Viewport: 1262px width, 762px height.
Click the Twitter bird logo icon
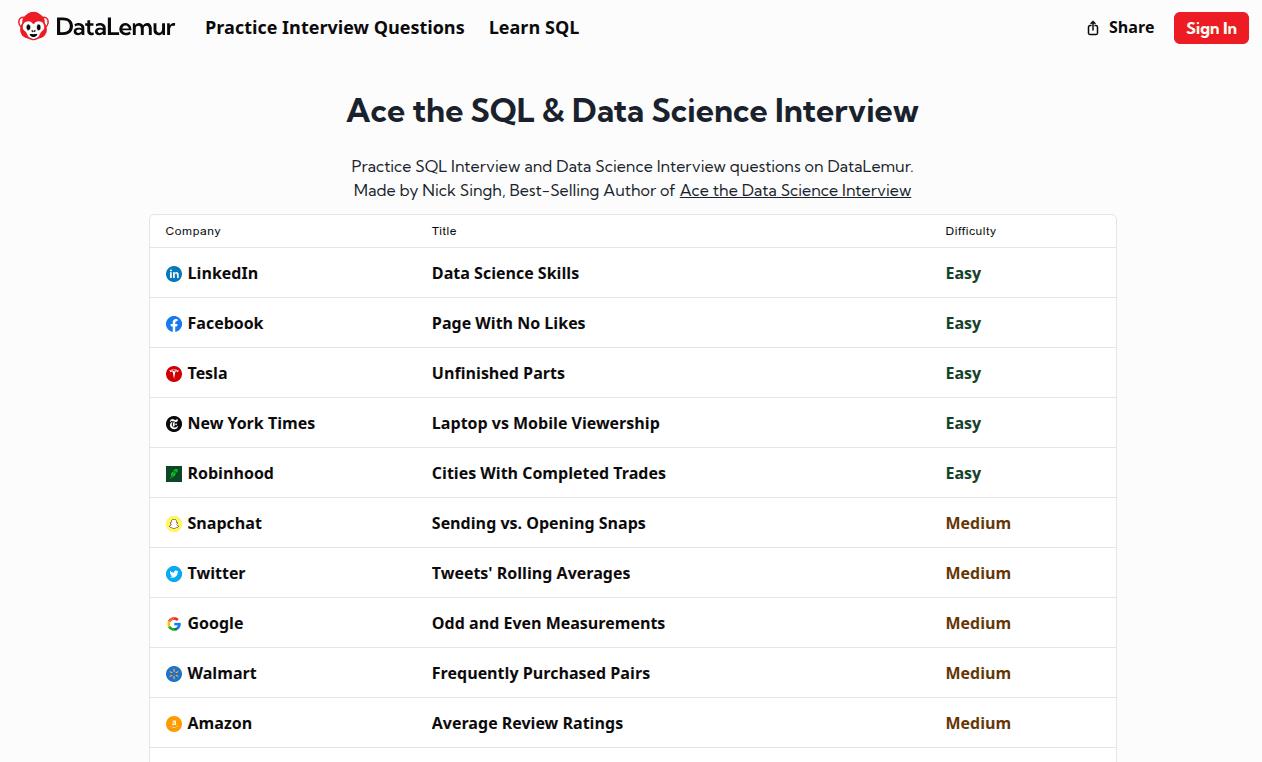(174, 574)
